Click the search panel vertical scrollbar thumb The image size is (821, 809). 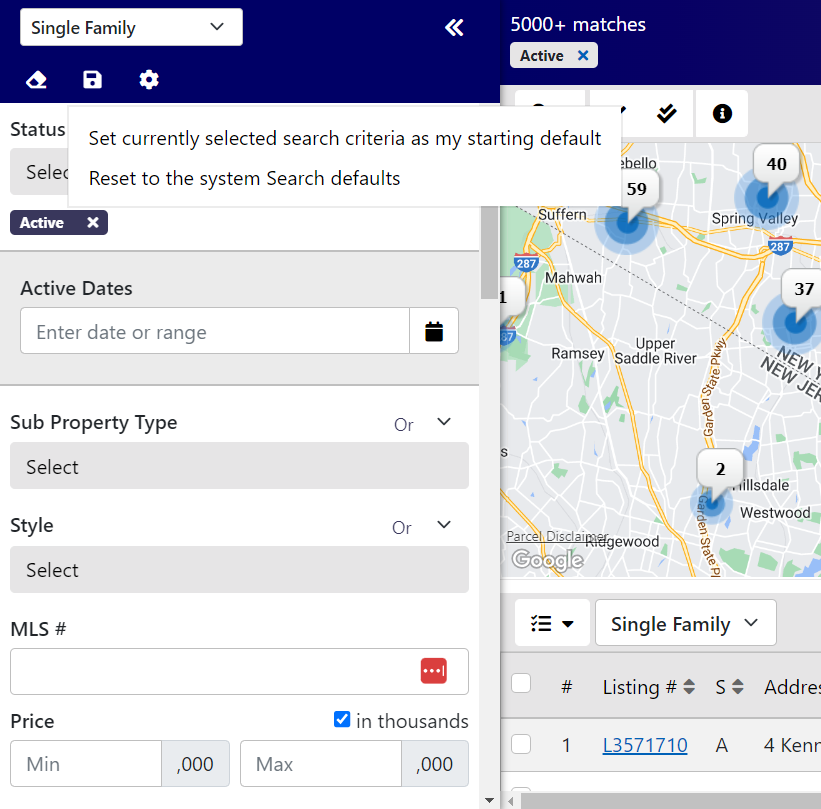[x=489, y=253]
